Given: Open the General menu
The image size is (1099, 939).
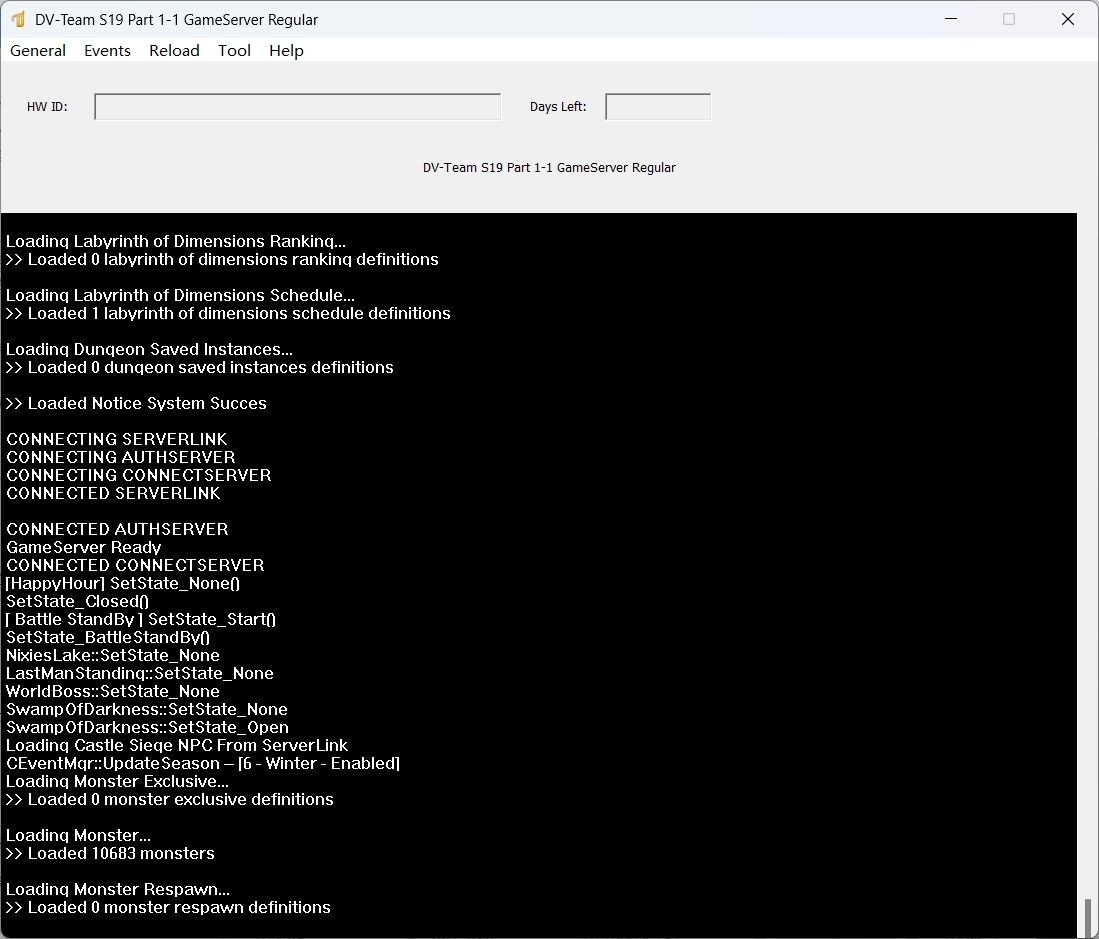Looking at the screenshot, I should 38,51.
